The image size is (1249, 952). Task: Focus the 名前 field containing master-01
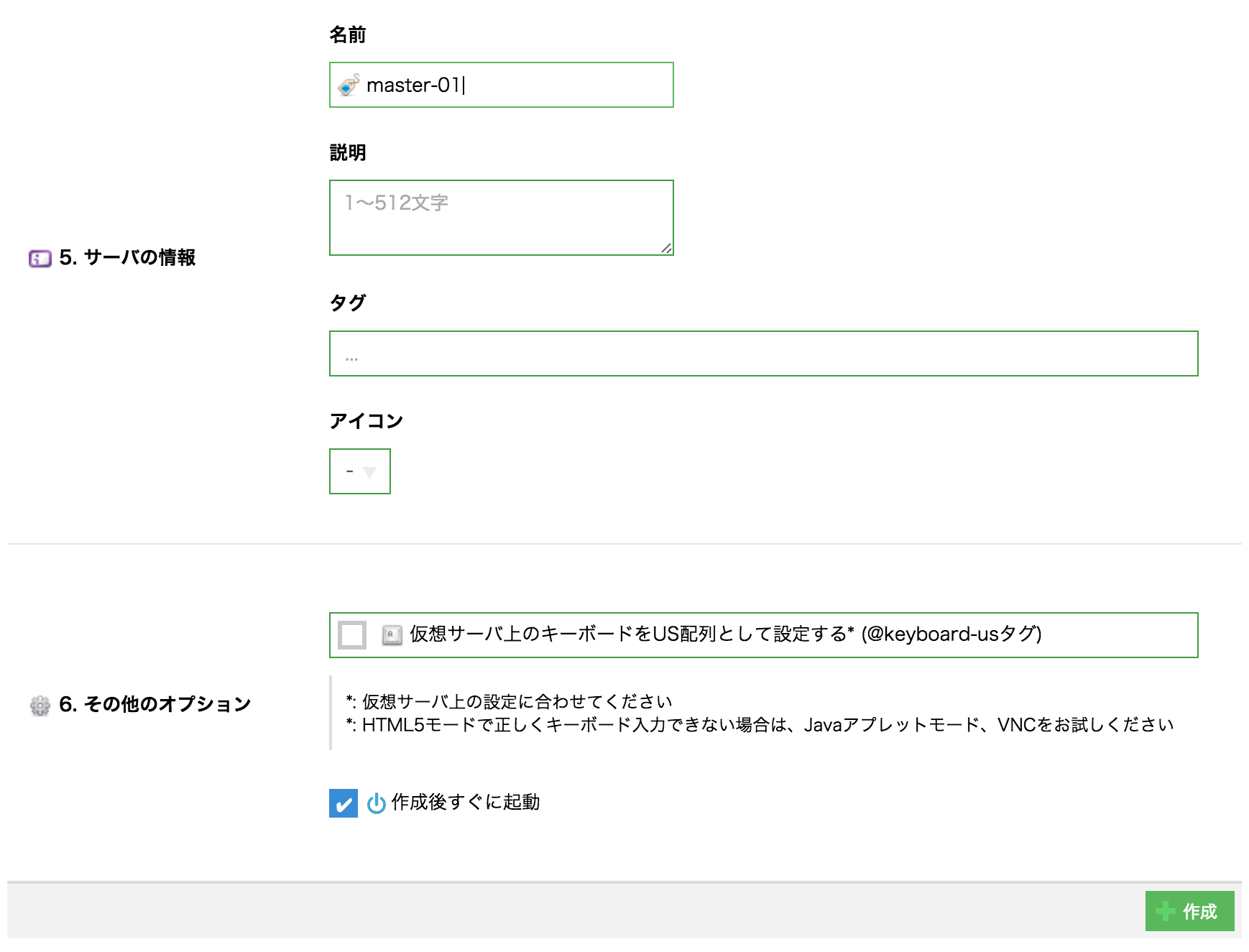tap(517, 86)
